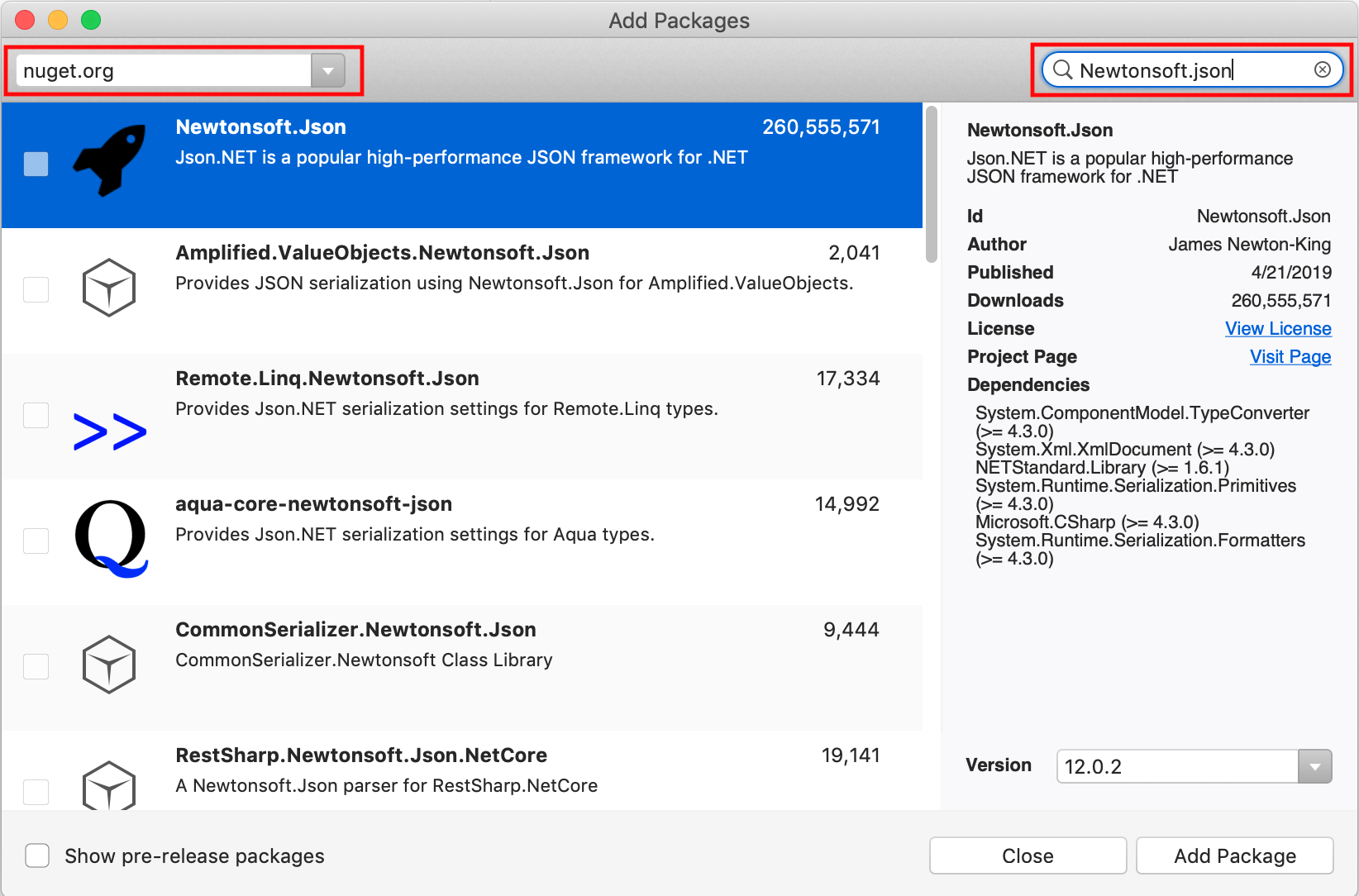Click the RestSharp.Newtonsoft.Json.NetCore package icon
Viewport: 1359px width, 896px height.
click(108, 787)
